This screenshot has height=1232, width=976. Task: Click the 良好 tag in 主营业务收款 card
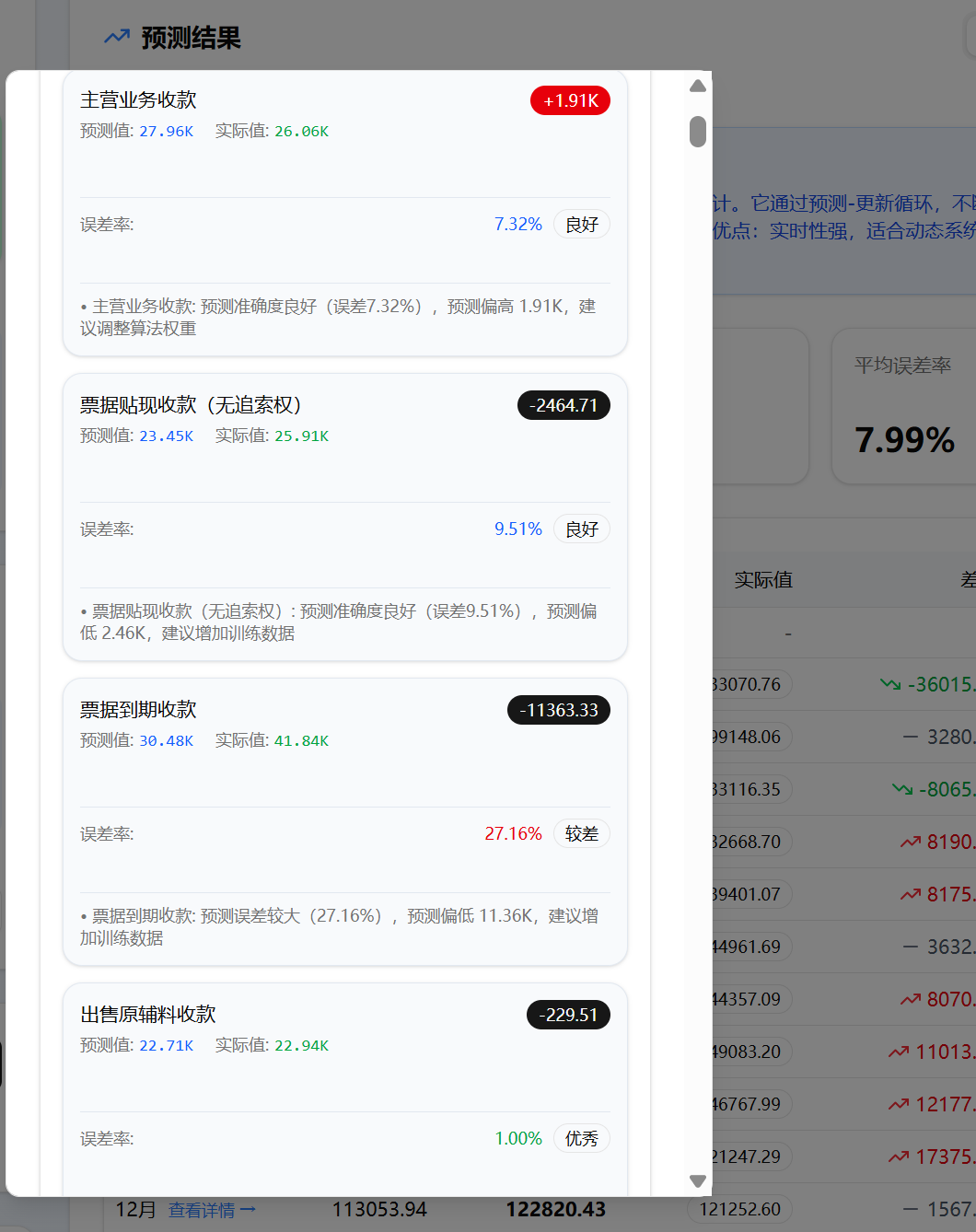(581, 225)
